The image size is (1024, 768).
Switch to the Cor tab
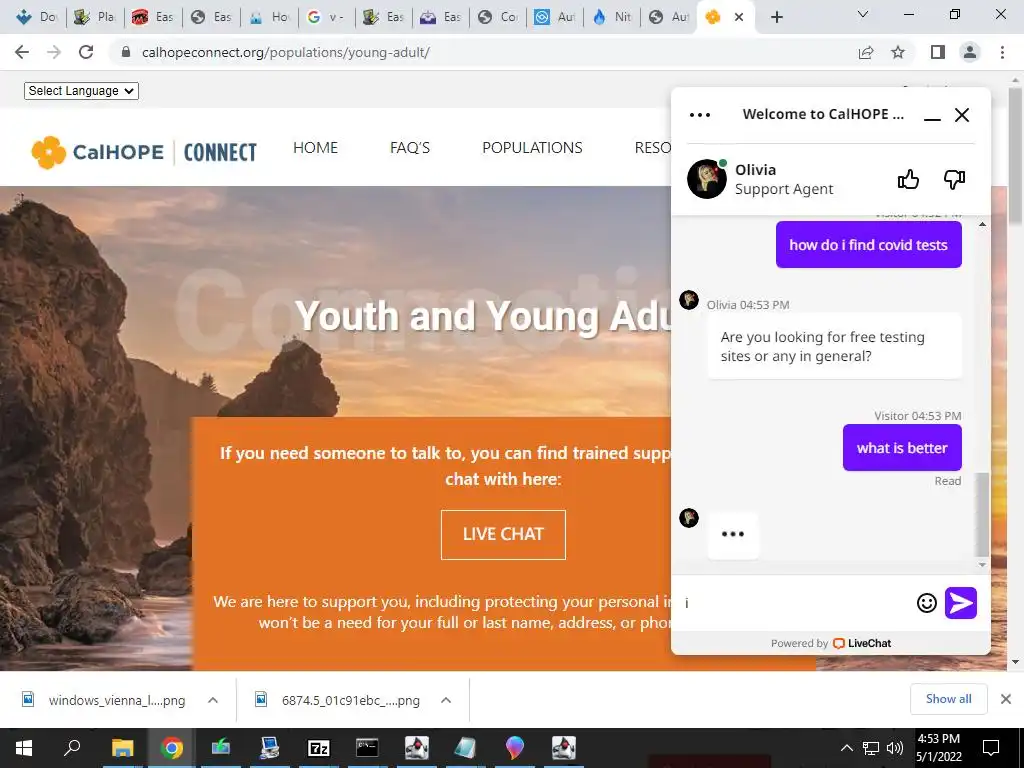[498, 17]
